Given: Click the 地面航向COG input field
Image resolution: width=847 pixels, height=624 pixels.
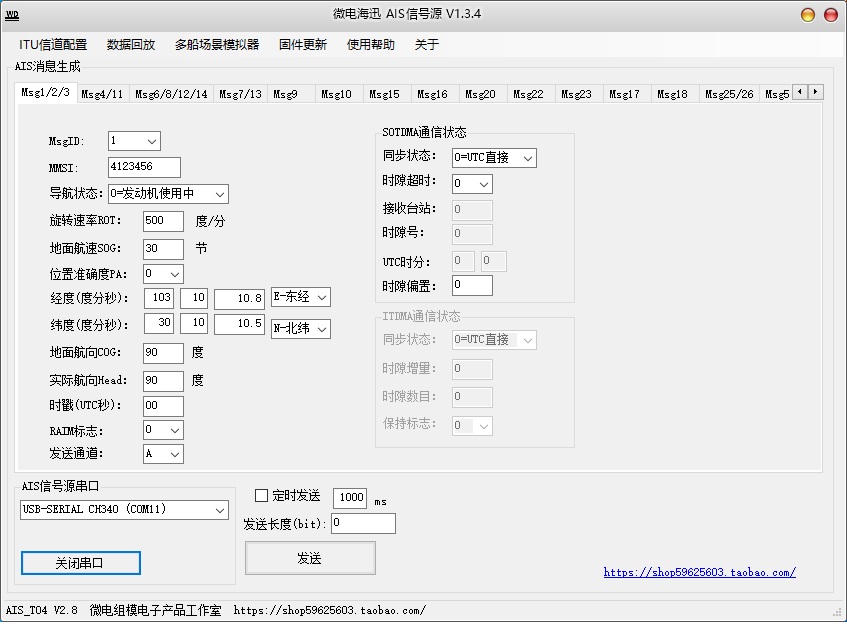Looking at the screenshot, I should pyautogui.click(x=163, y=353).
